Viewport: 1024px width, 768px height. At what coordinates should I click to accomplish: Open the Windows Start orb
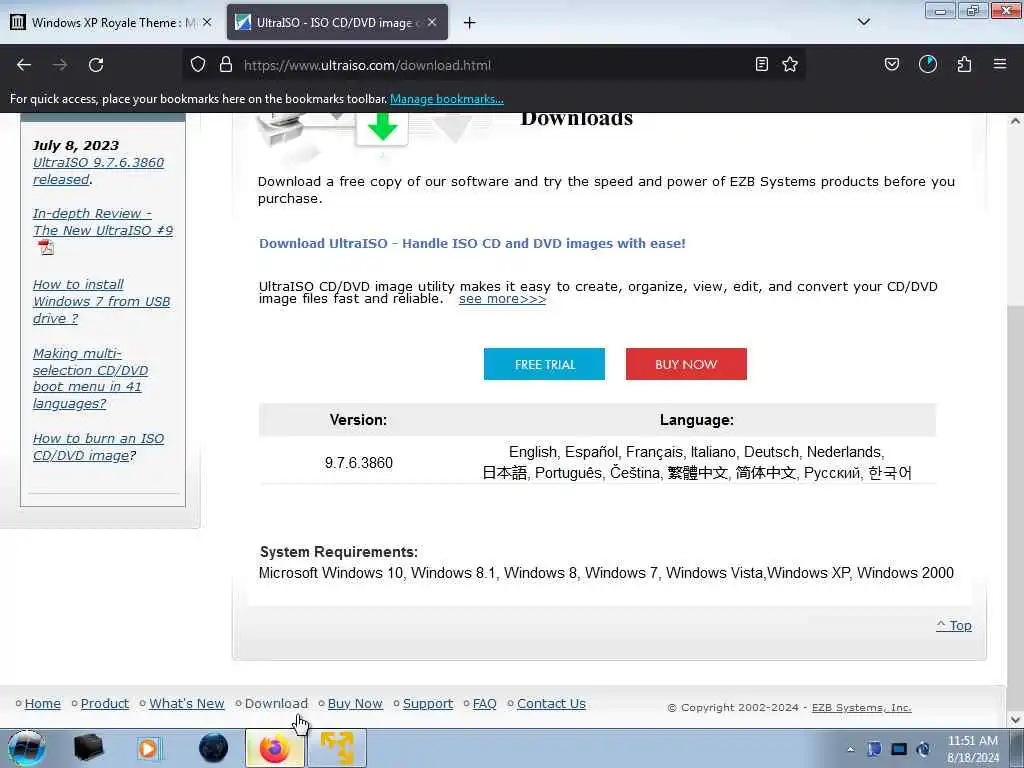tap(27, 748)
